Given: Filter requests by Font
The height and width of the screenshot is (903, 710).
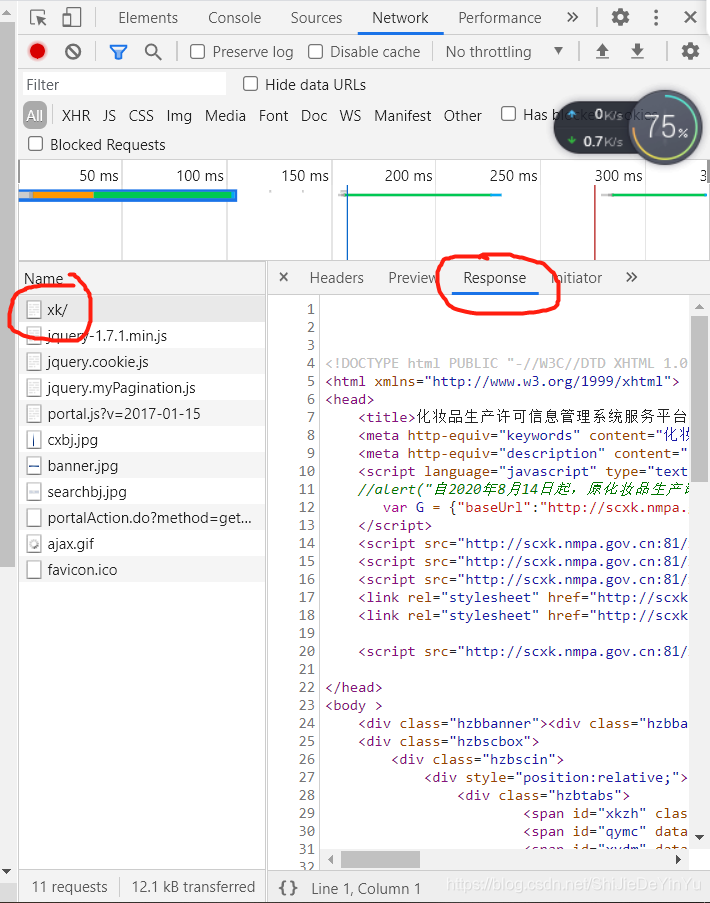Looking at the screenshot, I should [274, 115].
